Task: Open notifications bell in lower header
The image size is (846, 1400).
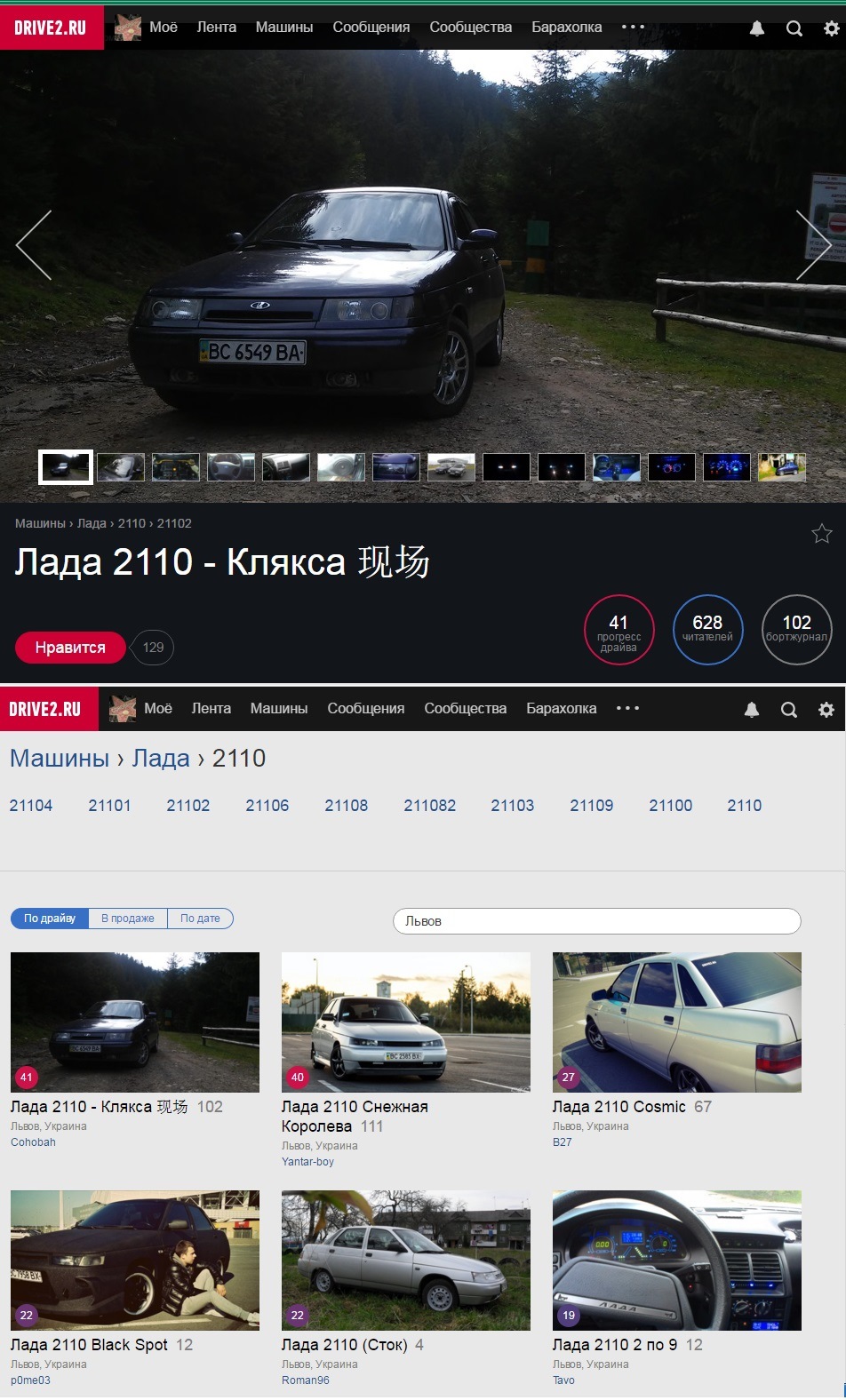Action: click(751, 709)
